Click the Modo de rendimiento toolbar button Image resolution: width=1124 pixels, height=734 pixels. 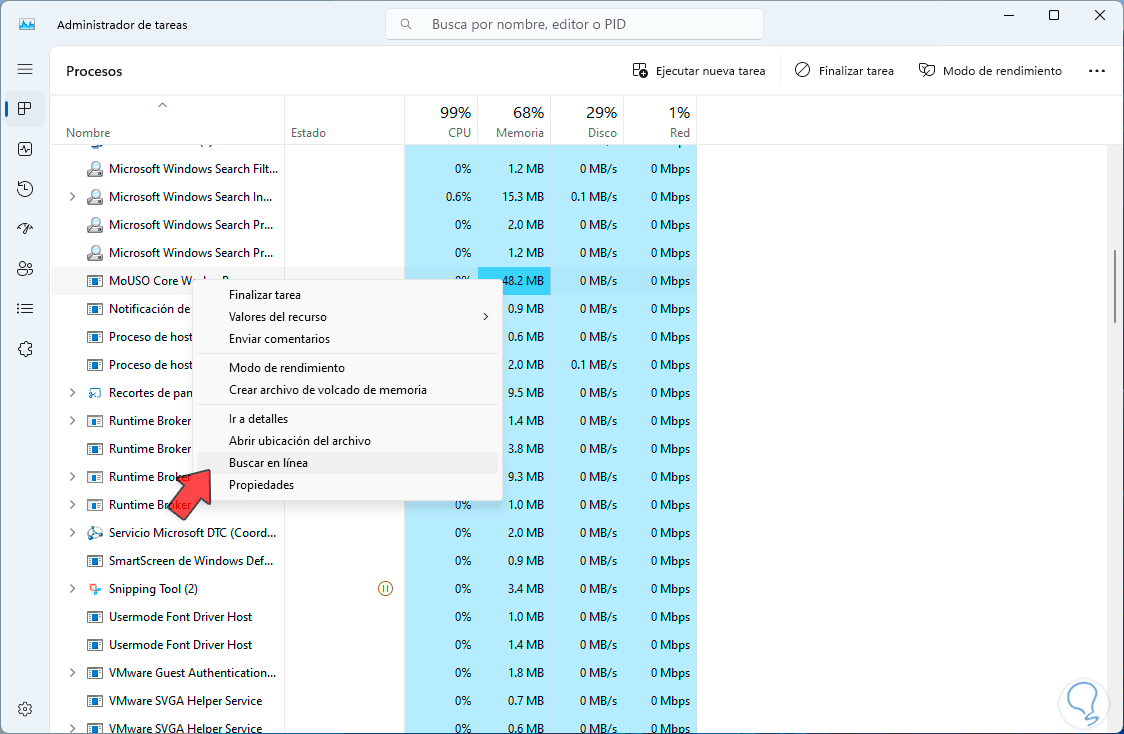990,70
